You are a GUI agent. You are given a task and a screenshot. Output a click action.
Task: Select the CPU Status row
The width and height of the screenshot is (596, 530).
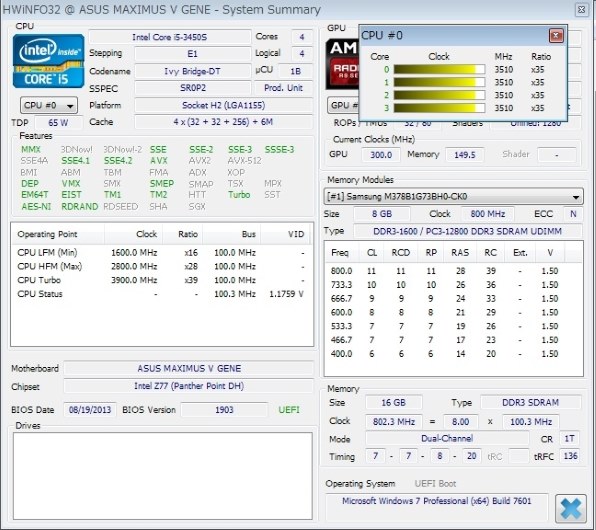pos(161,294)
